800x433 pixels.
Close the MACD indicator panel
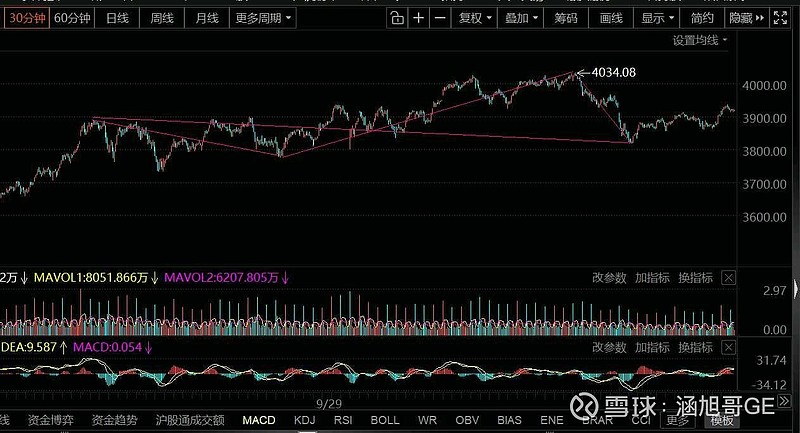(x=728, y=347)
